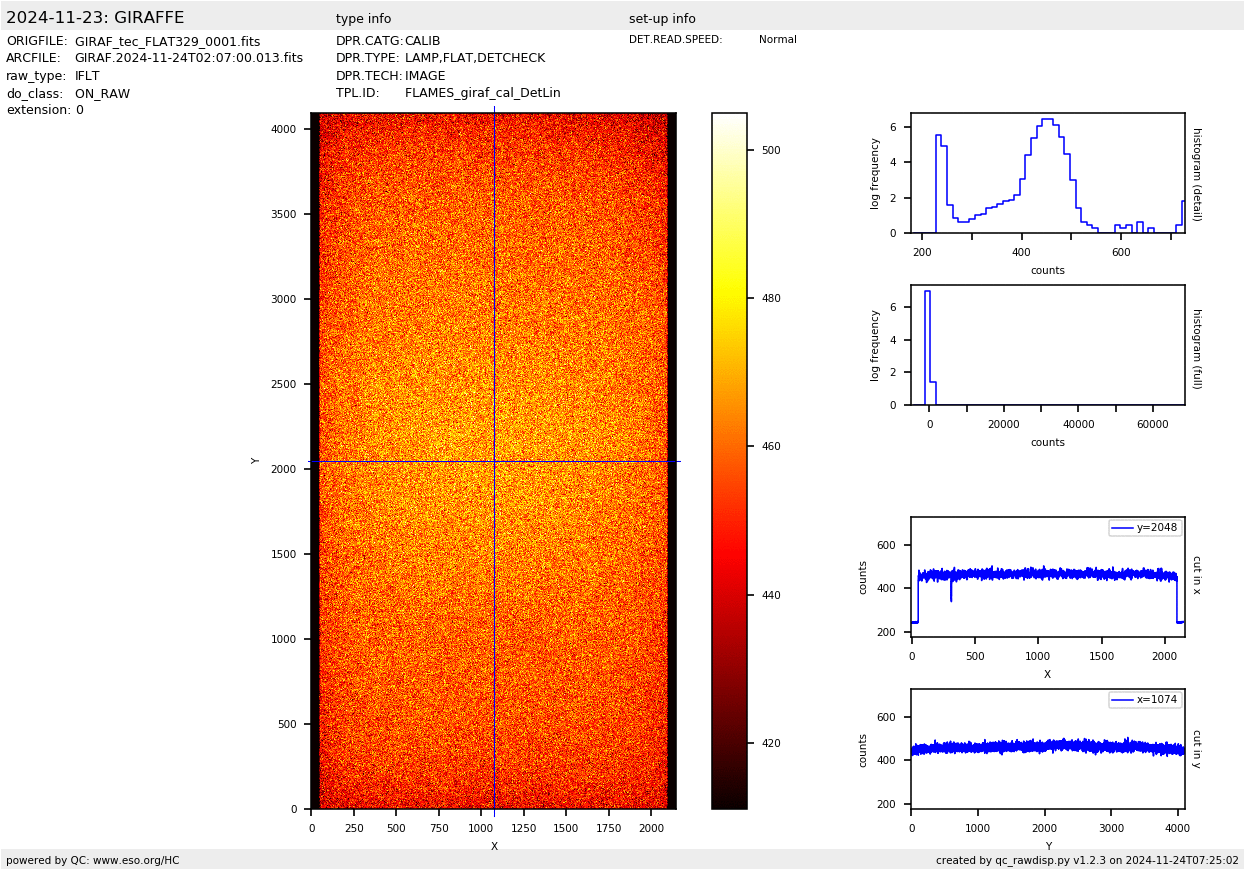Screen dimensions: 1245x870
Task: Click the Normal read speed value
Action: coord(777,40)
